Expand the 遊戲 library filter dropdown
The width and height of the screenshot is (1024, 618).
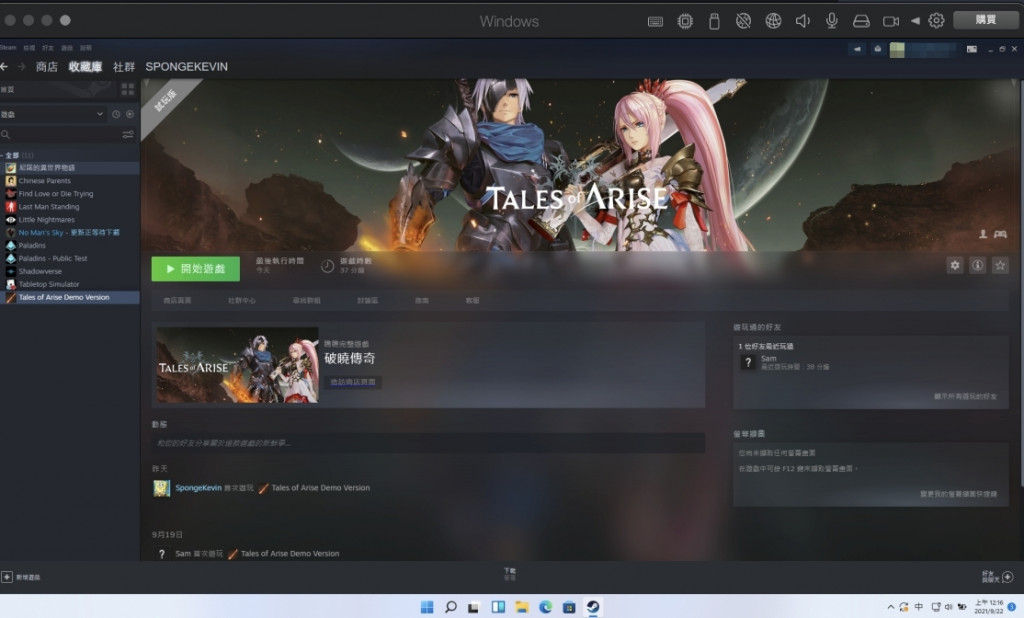[x=52, y=114]
